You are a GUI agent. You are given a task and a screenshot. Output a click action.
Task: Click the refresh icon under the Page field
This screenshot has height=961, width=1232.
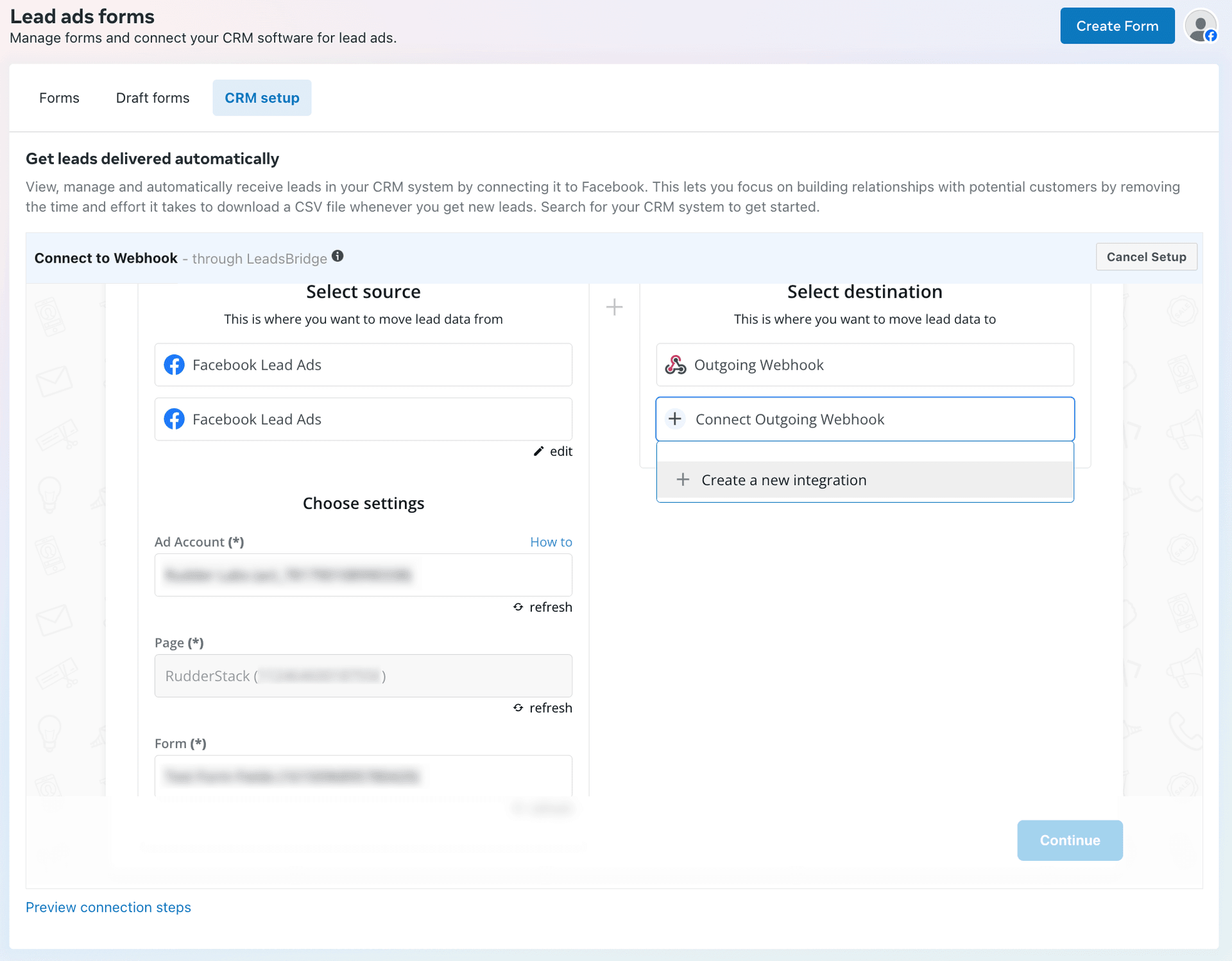pos(518,707)
